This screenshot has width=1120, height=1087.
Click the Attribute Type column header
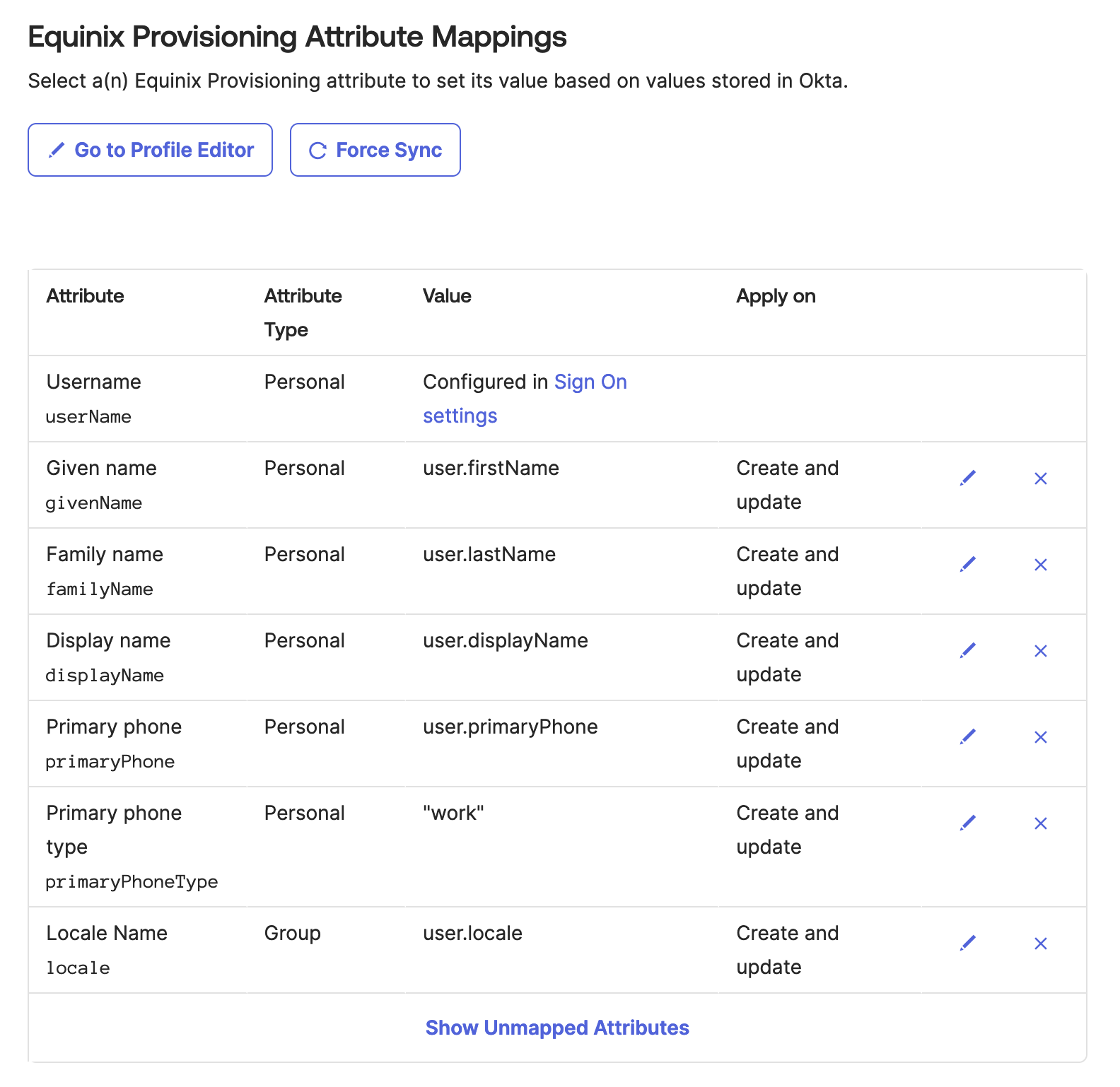[303, 312]
